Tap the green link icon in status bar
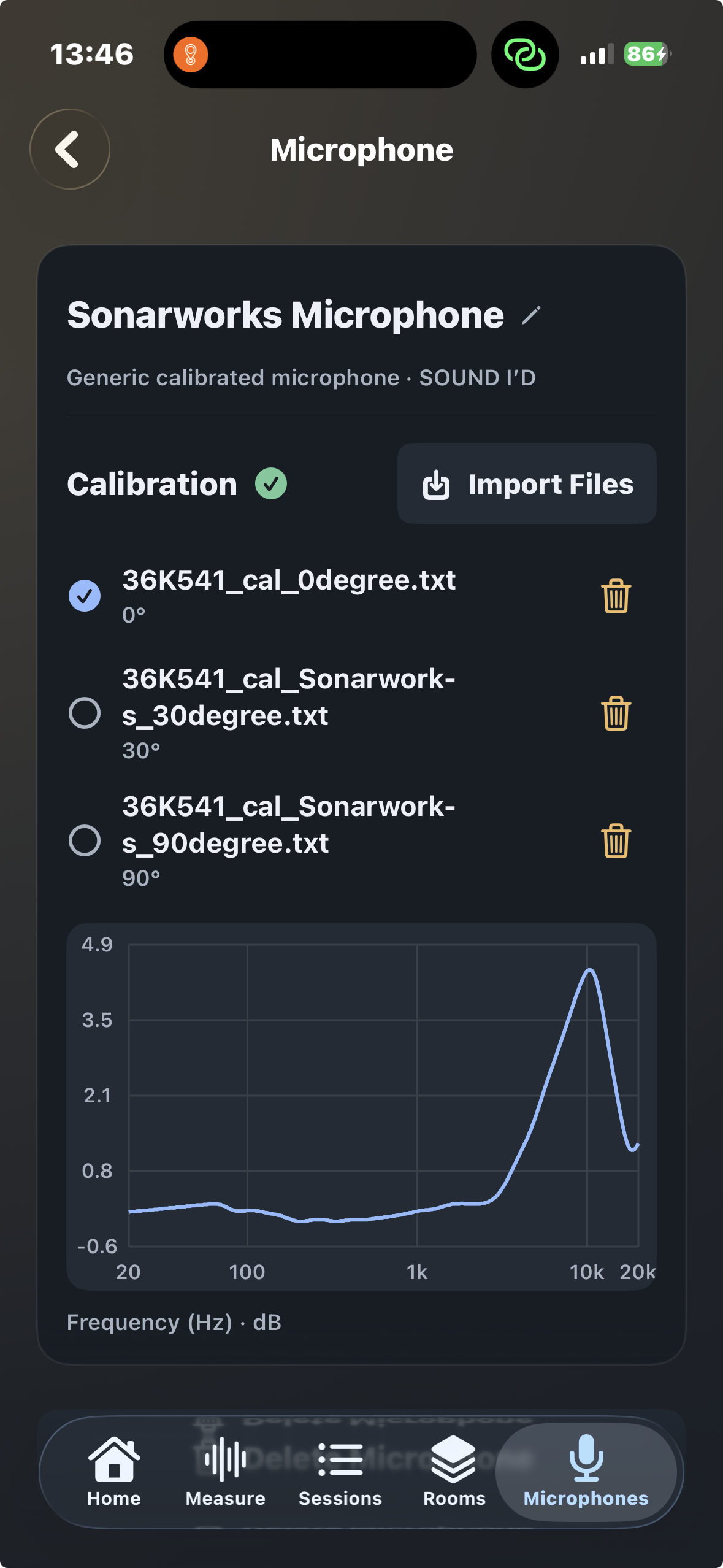Image resolution: width=723 pixels, height=1568 pixels. [525, 55]
